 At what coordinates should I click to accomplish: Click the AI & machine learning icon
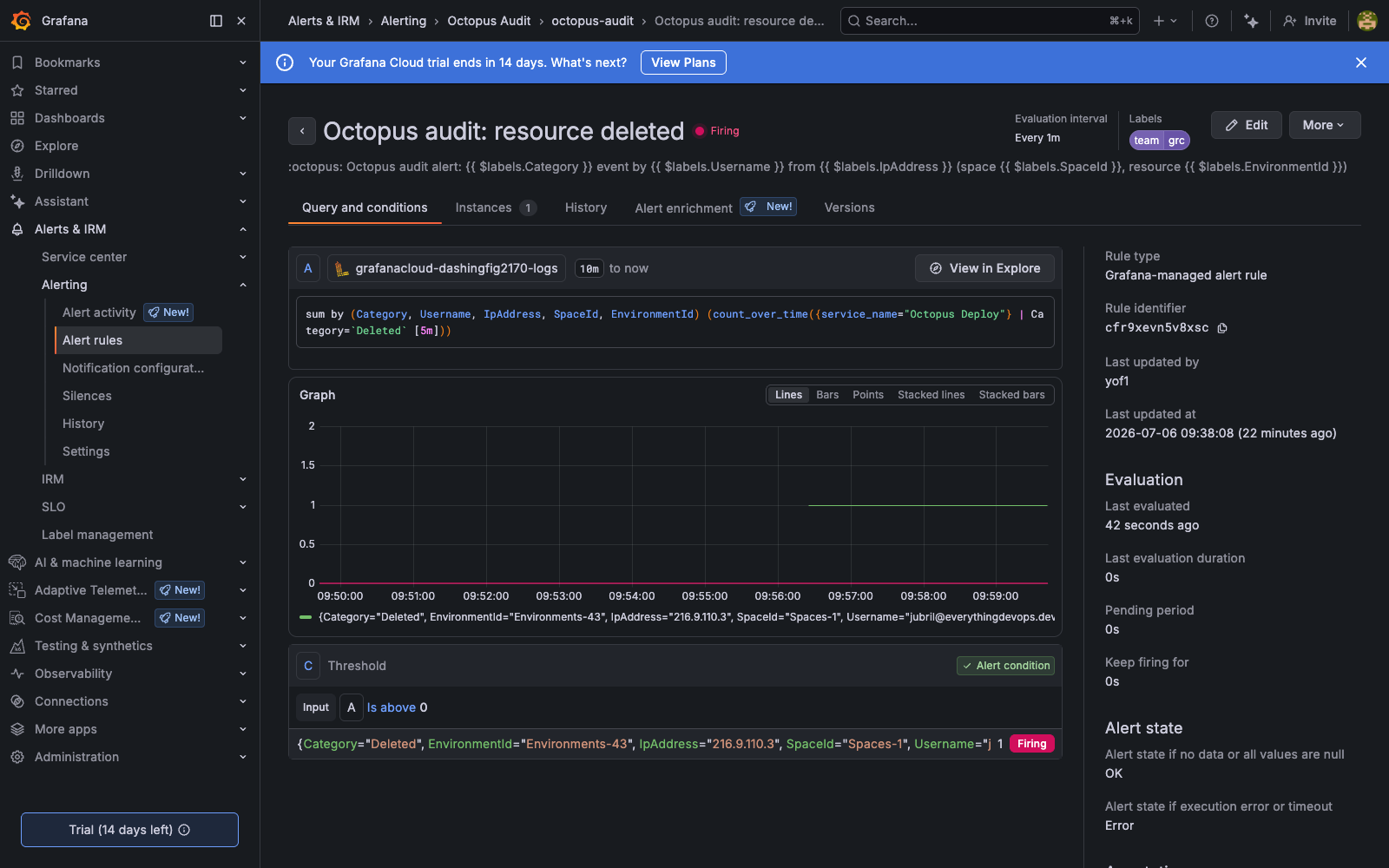coord(17,562)
